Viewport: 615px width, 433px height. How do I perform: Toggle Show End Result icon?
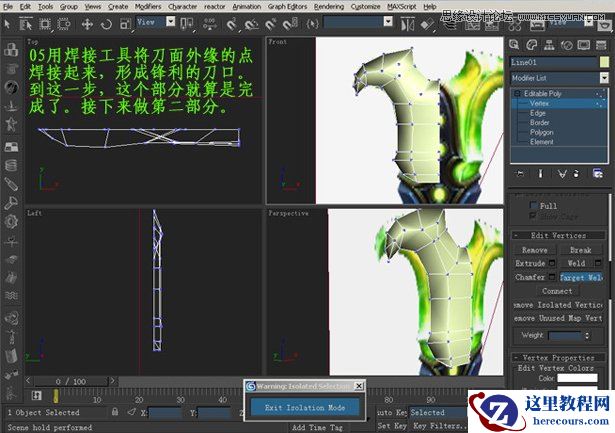click(x=540, y=173)
